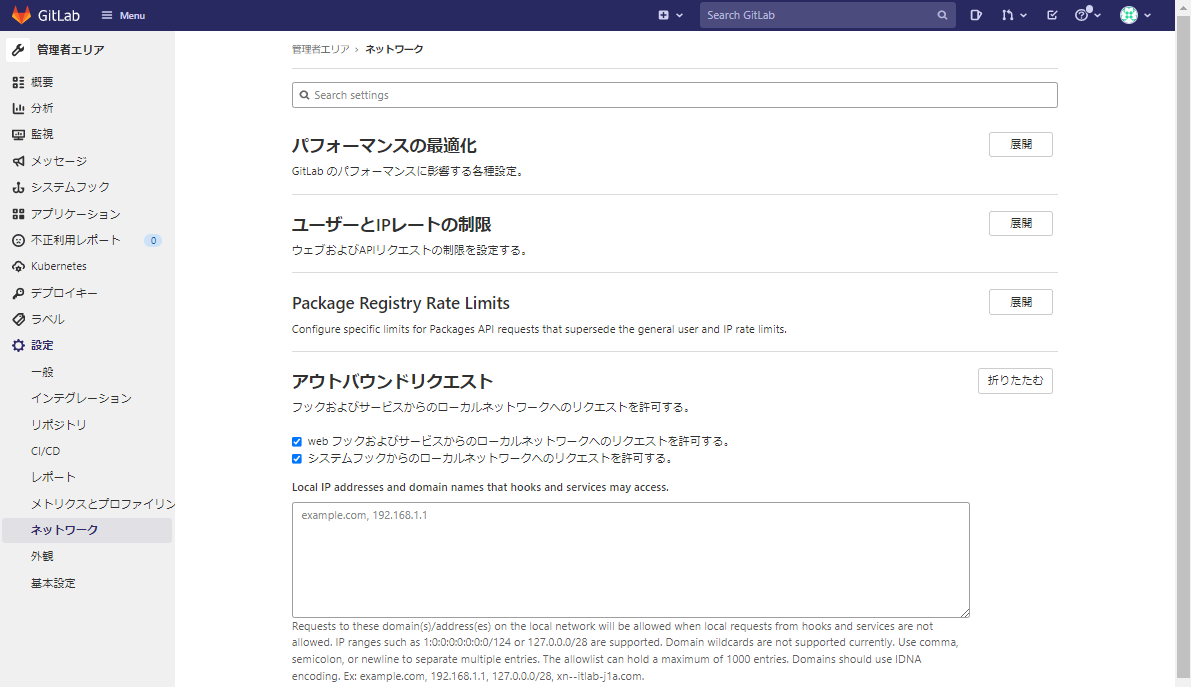Collapse the アウトバウンドリクエスト section
This screenshot has width=1193, height=688.
click(x=1015, y=380)
